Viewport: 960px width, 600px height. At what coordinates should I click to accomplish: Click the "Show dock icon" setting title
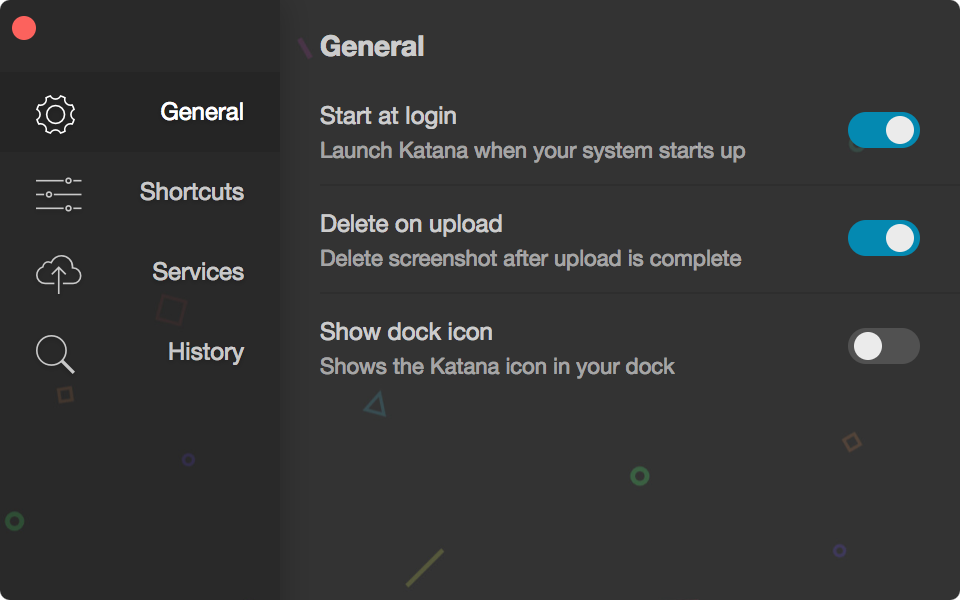pyautogui.click(x=406, y=332)
